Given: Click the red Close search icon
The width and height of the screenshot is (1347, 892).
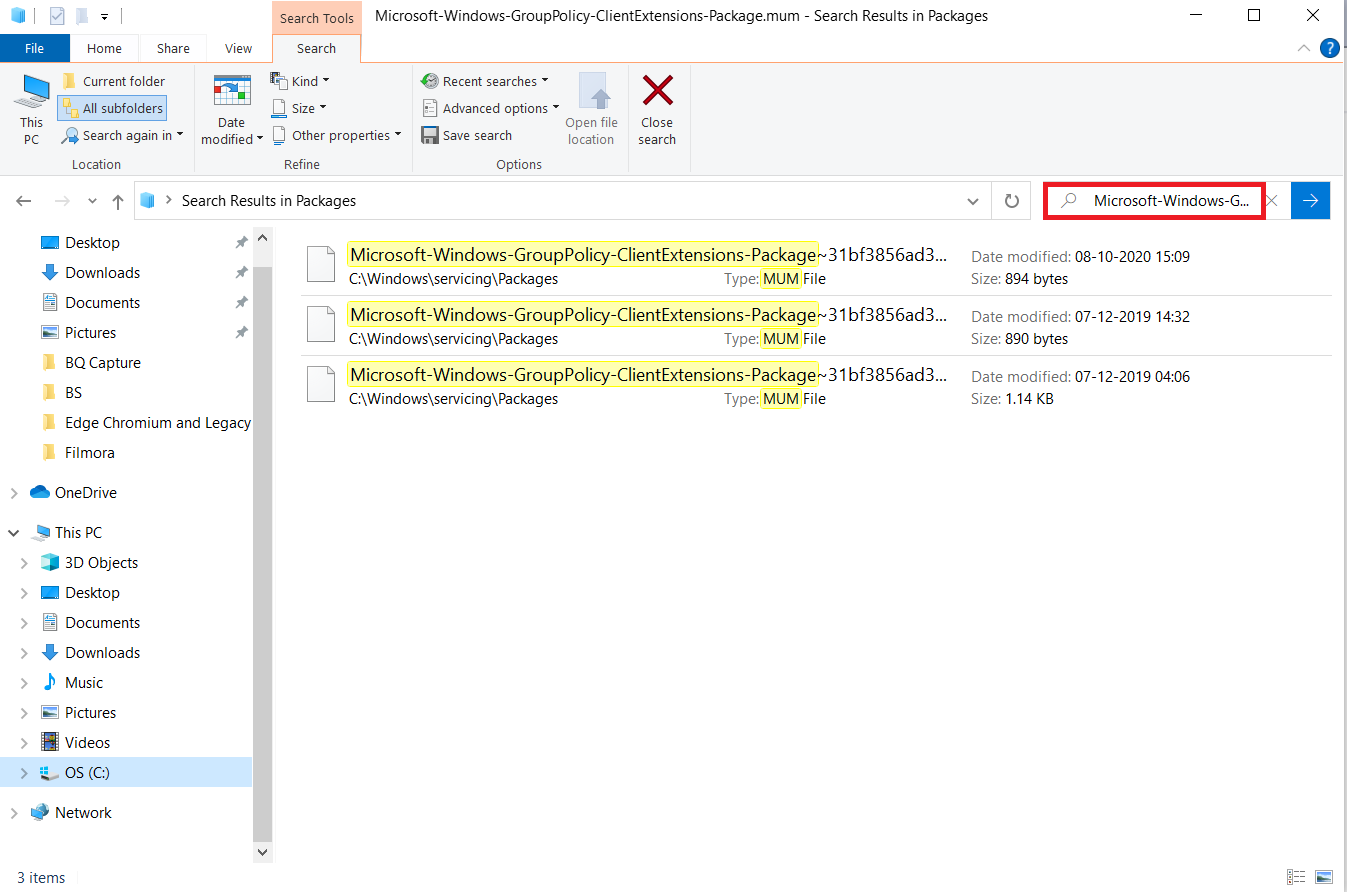Looking at the screenshot, I should [x=657, y=91].
